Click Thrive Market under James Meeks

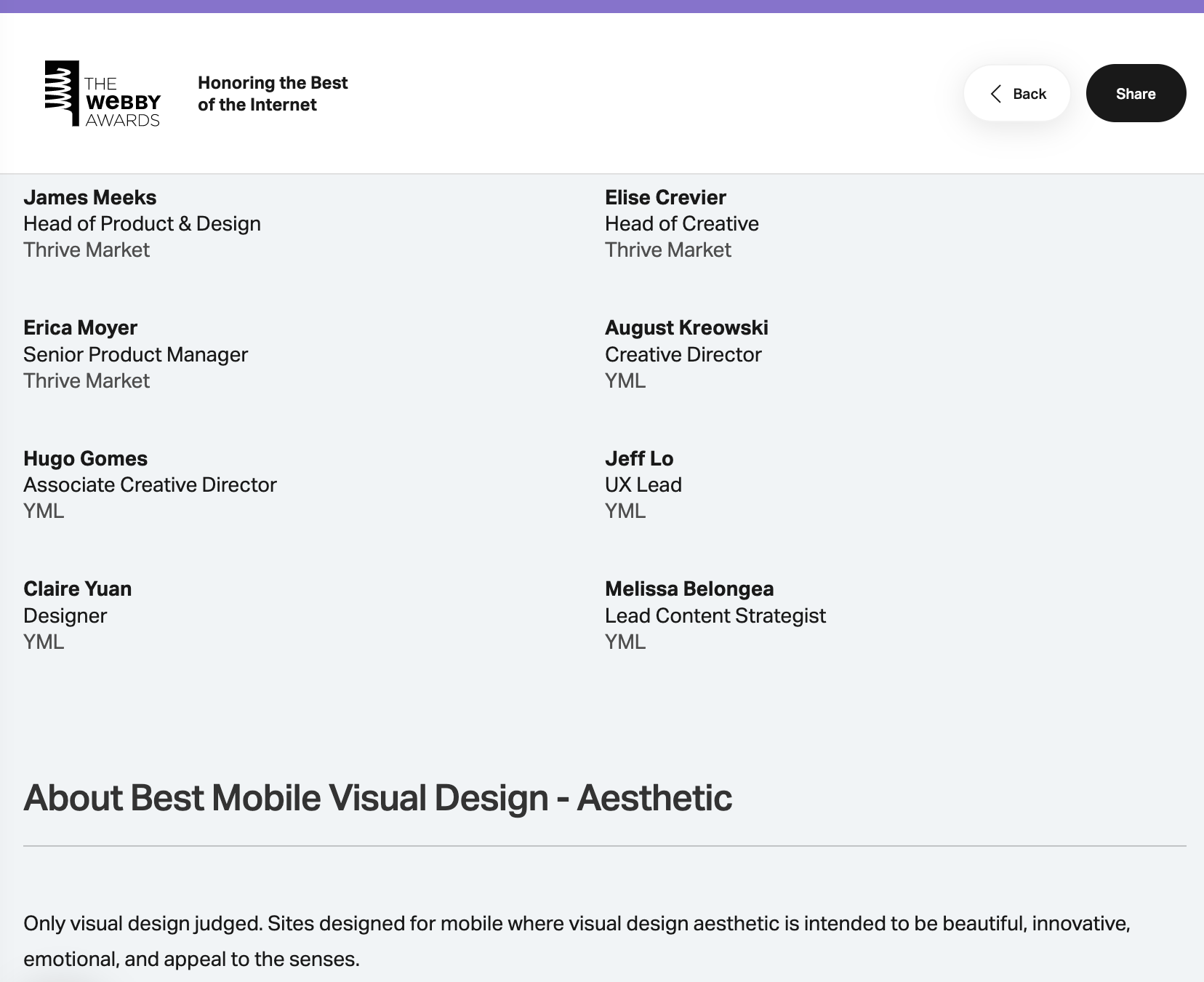[x=87, y=250]
